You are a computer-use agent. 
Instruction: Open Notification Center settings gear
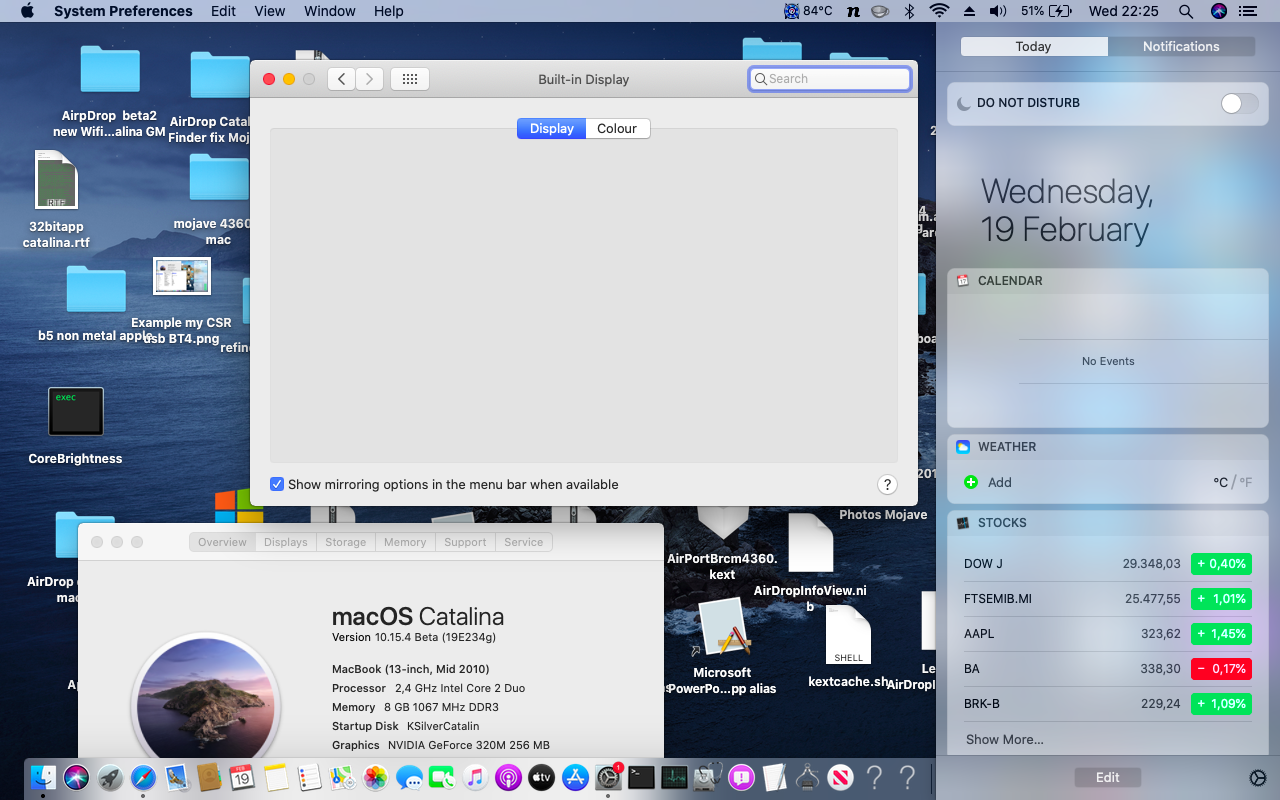tap(1258, 778)
